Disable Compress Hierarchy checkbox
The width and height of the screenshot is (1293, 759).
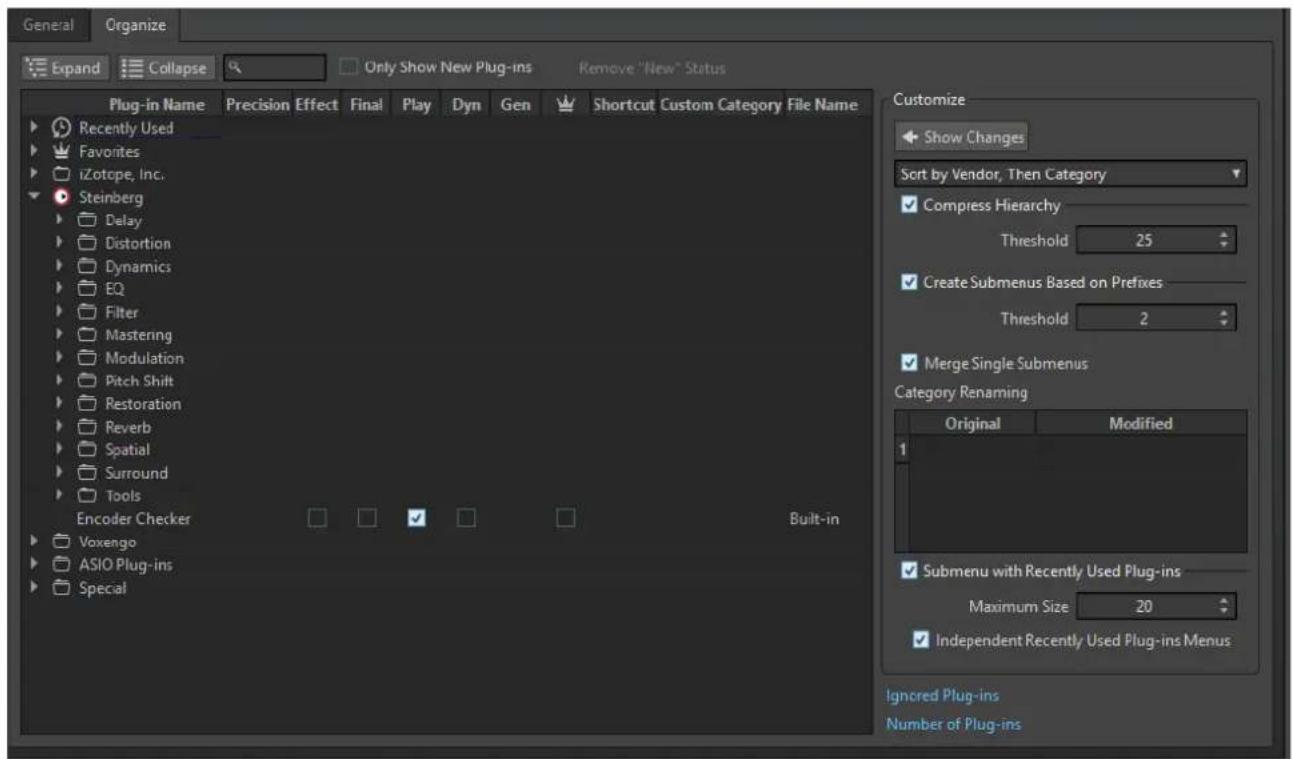coord(909,206)
